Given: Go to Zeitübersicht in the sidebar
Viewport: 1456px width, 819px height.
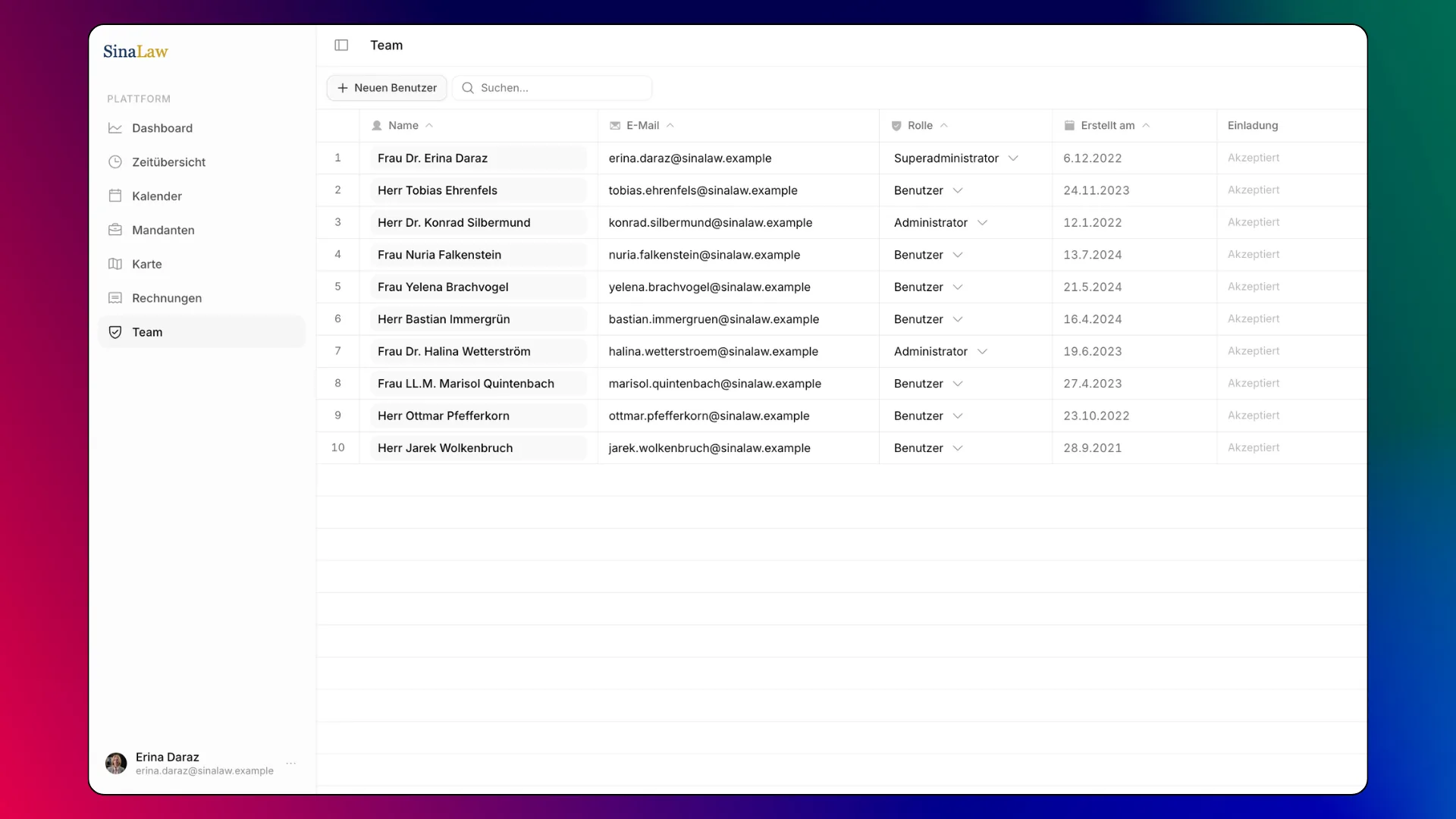Looking at the screenshot, I should point(202,162).
